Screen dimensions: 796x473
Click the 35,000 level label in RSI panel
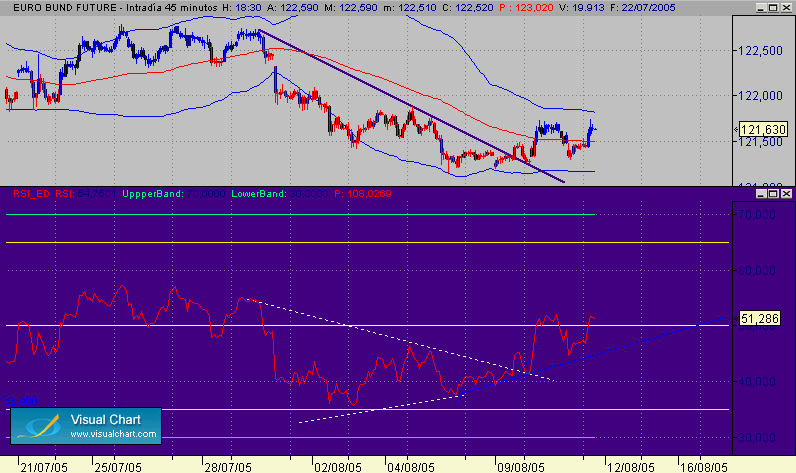click(22, 401)
